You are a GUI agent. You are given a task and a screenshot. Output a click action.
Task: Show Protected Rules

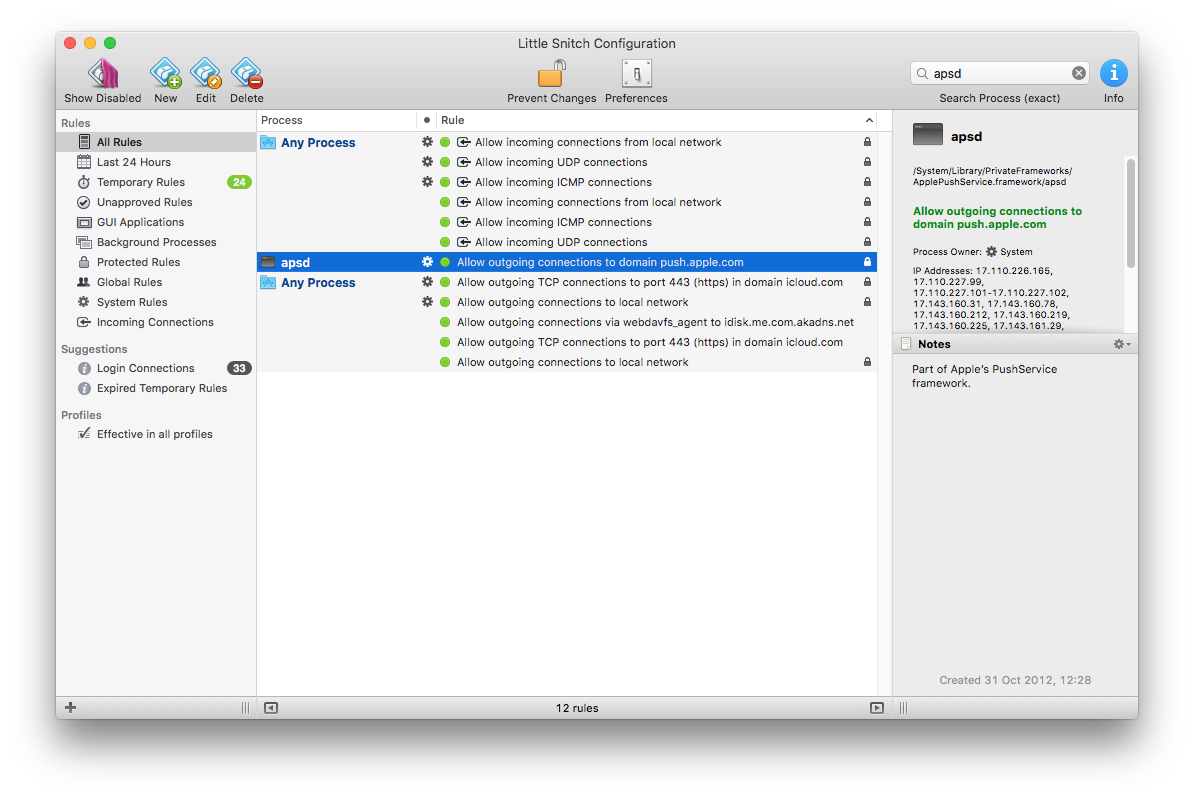(156, 262)
